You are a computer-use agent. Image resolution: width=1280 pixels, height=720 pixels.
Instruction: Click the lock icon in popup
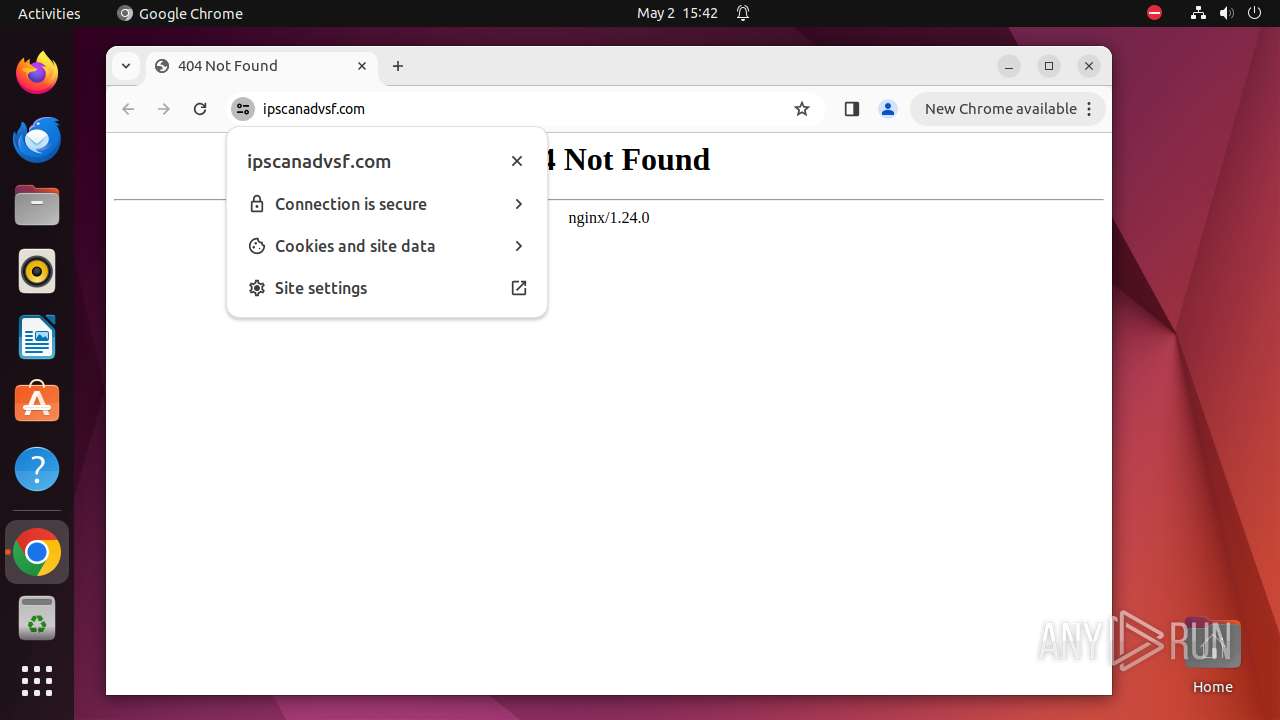pos(257,204)
